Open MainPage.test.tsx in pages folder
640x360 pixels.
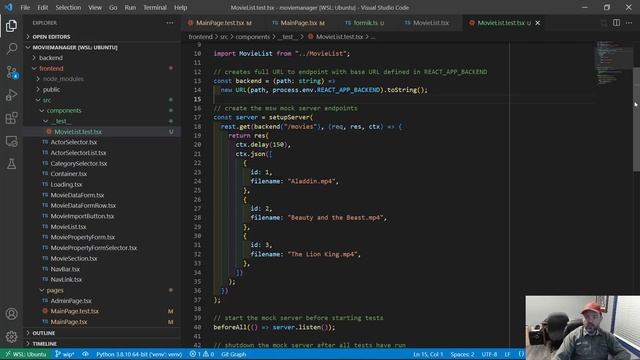102,311
